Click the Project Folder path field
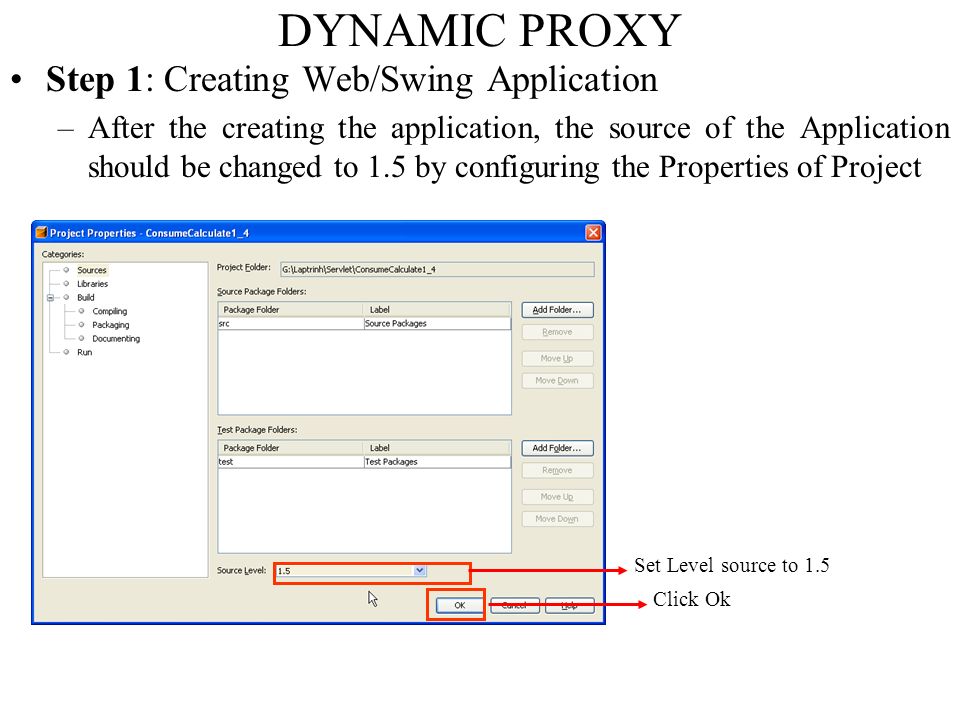This screenshot has height=720, width=960. pos(437,269)
